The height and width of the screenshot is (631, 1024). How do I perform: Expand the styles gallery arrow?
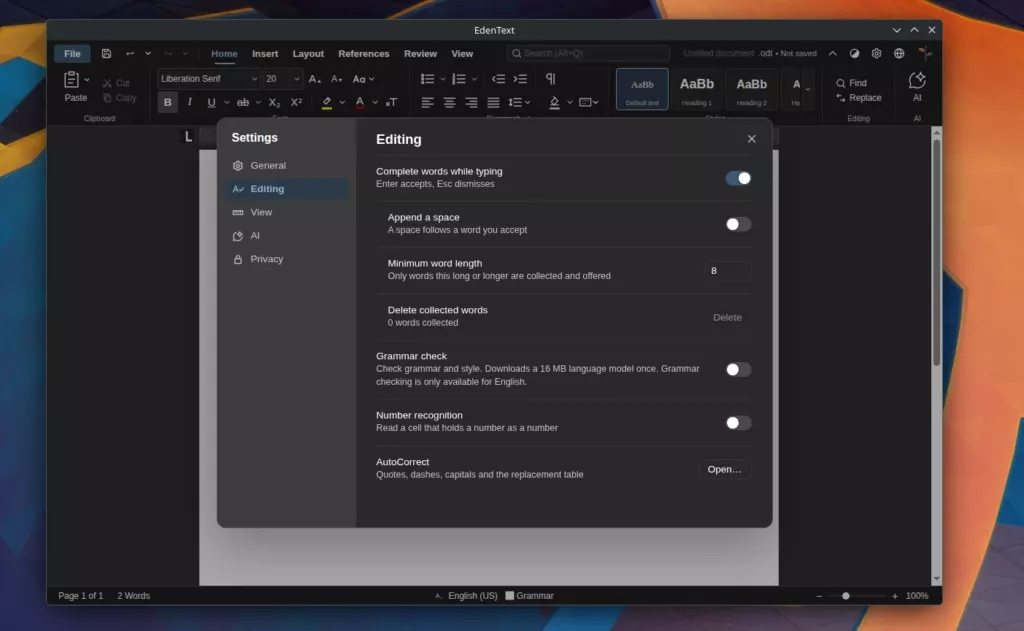[x=808, y=89]
